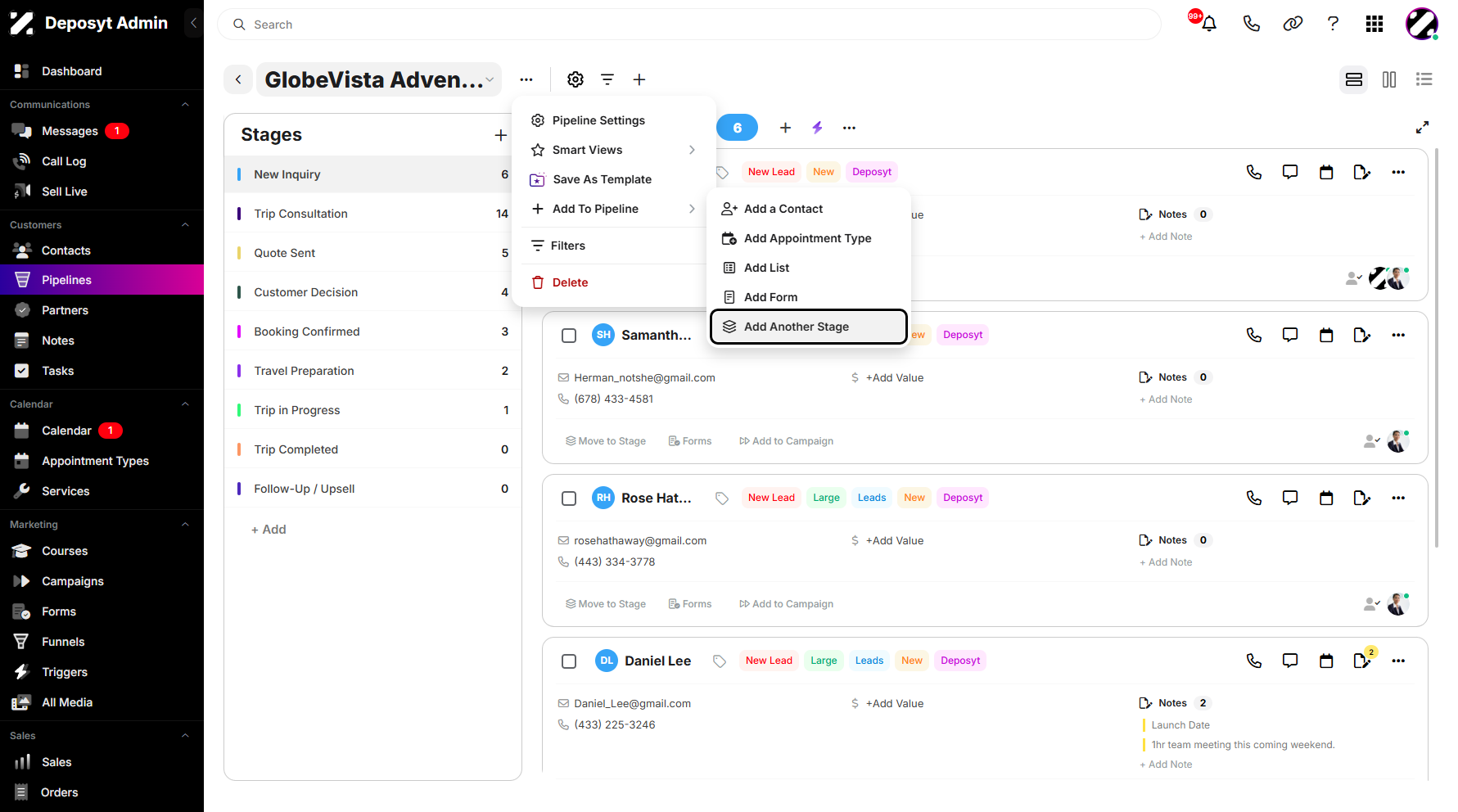Open message chat for Daniel Lee

point(1290,661)
